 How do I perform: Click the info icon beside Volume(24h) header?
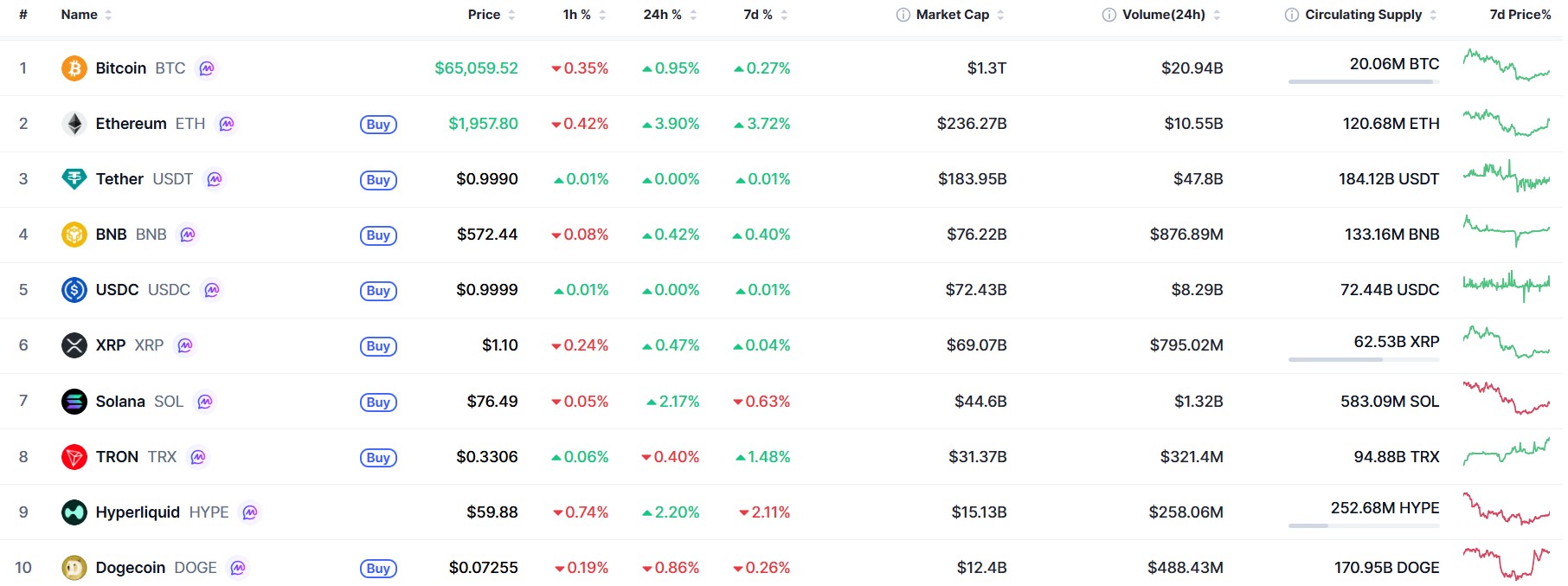pyautogui.click(x=1109, y=15)
